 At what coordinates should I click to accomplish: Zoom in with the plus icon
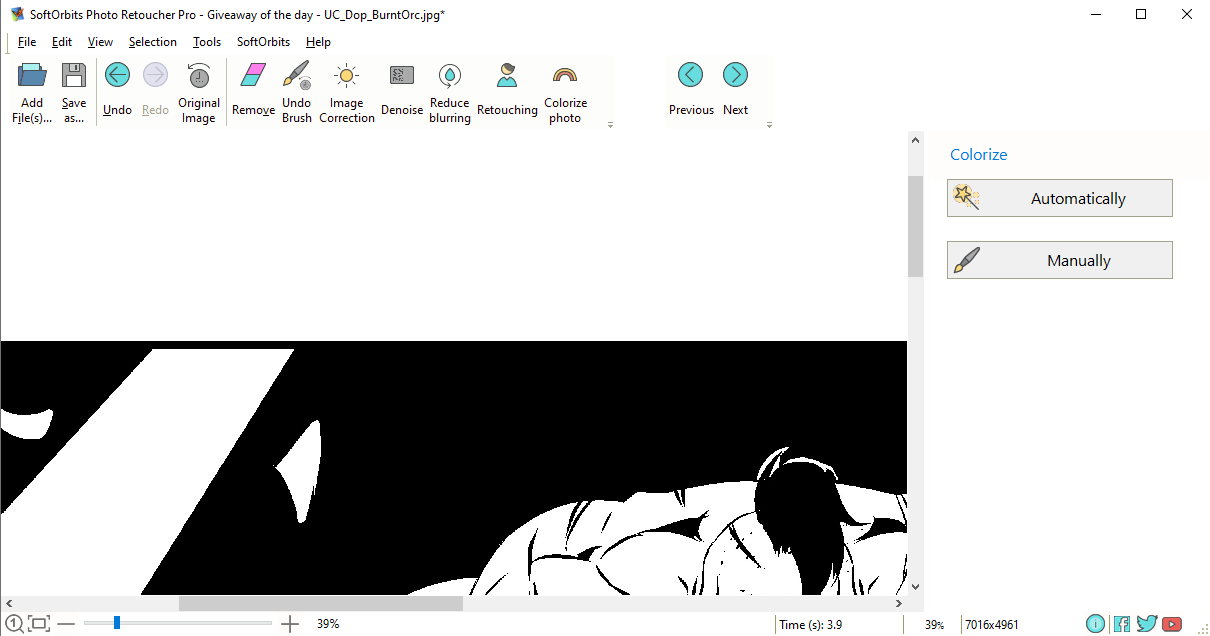pyautogui.click(x=290, y=624)
